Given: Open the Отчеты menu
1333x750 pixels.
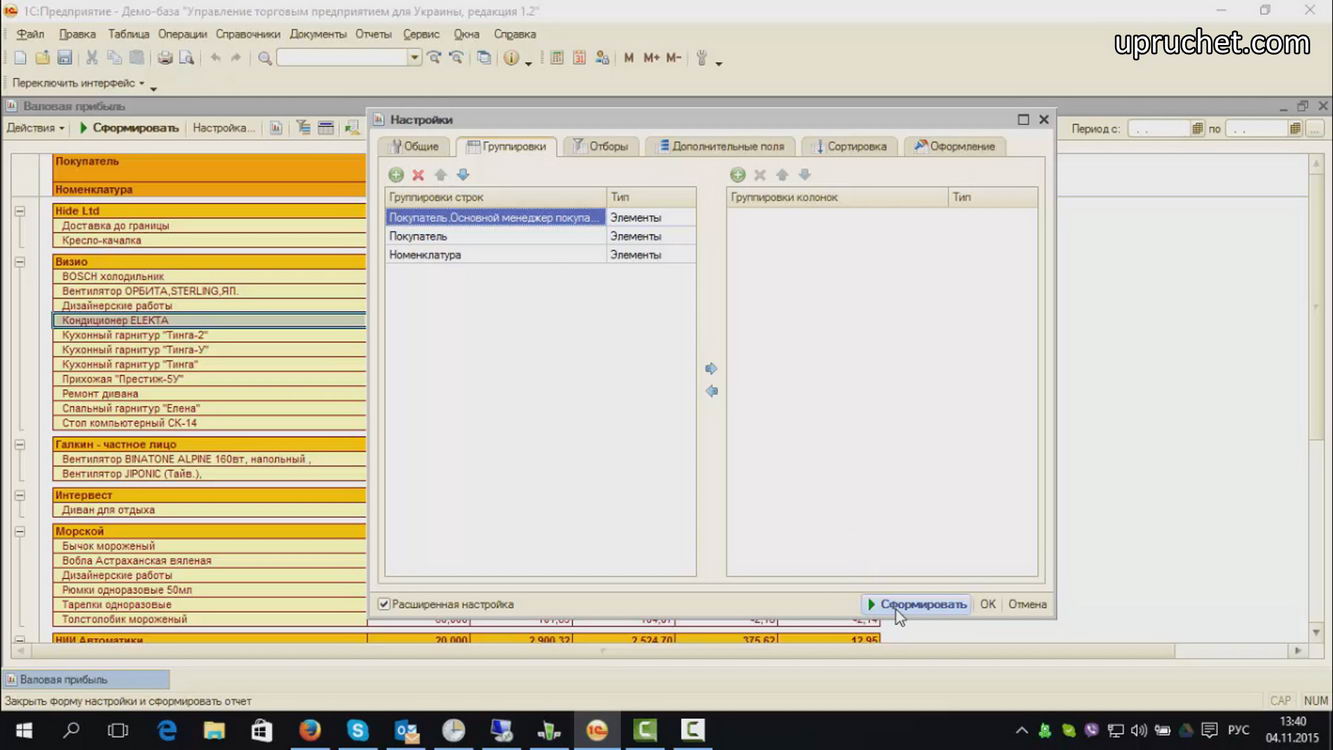Looking at the screenshot, I should (374, 34).
